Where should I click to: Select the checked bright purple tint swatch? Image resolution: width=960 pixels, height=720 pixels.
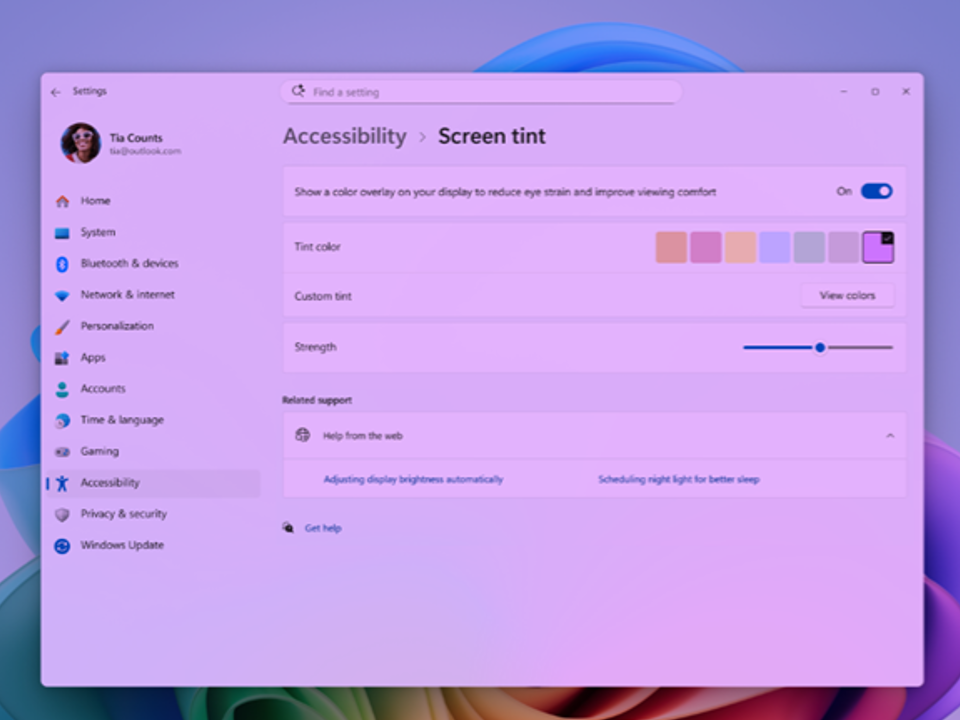coord(878,247)
